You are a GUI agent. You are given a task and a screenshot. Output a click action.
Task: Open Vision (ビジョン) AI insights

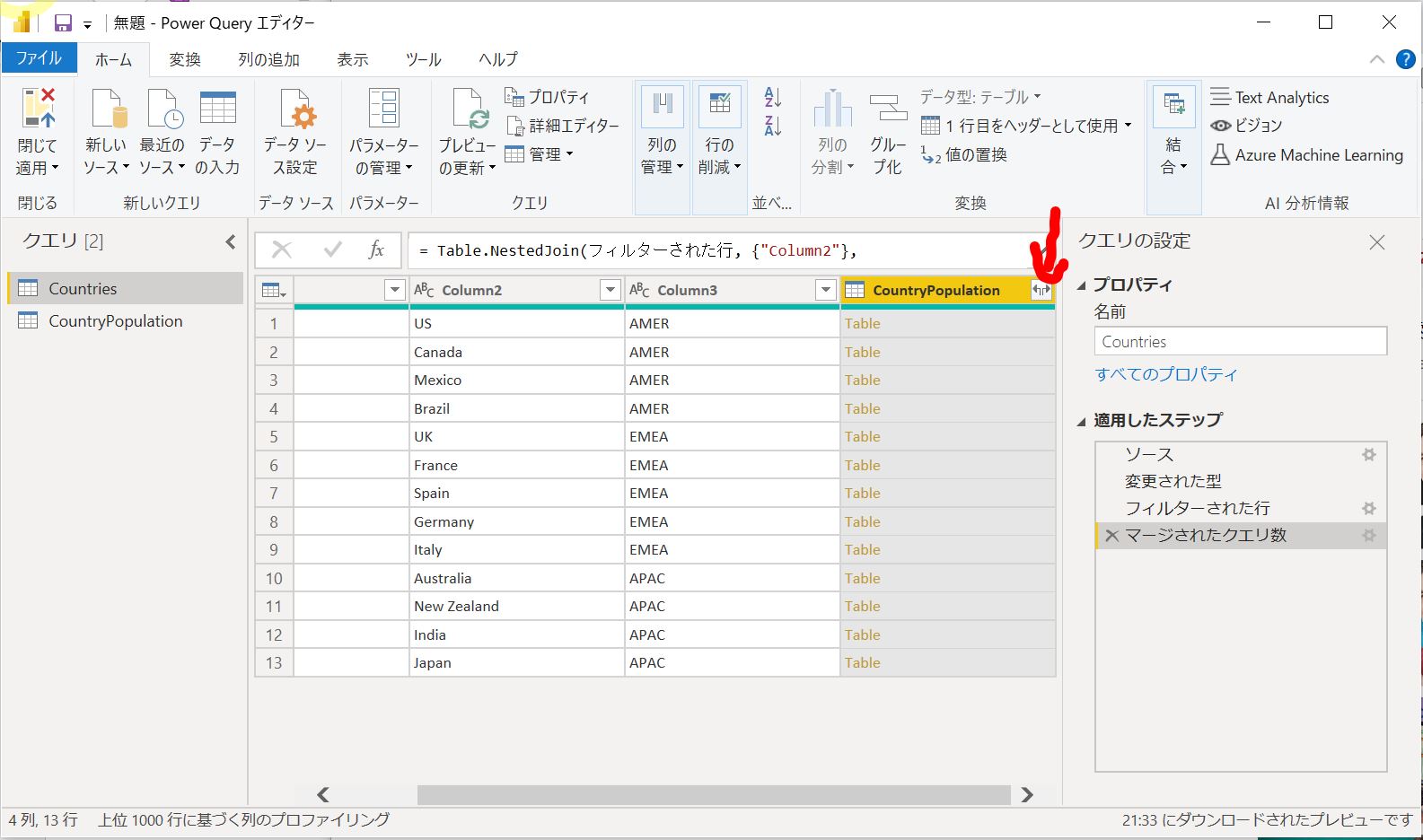pos(1246,126)
